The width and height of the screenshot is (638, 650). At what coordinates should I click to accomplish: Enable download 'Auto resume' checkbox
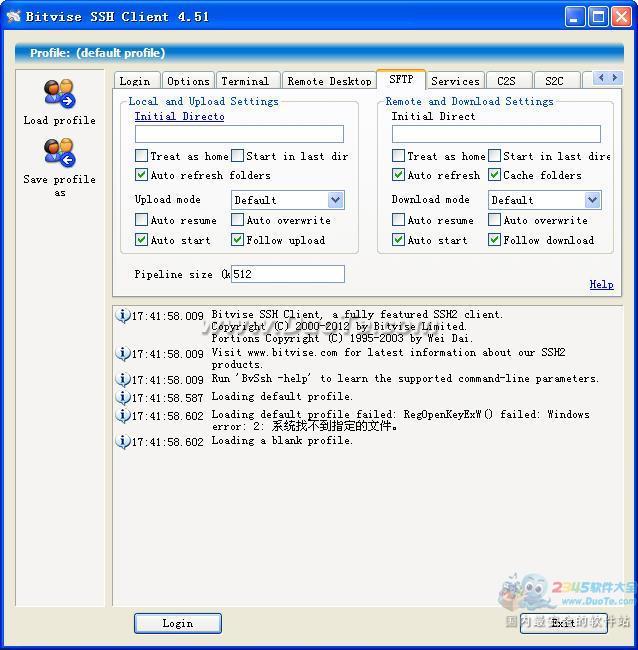pyautogui.click(x=398, y=219)
